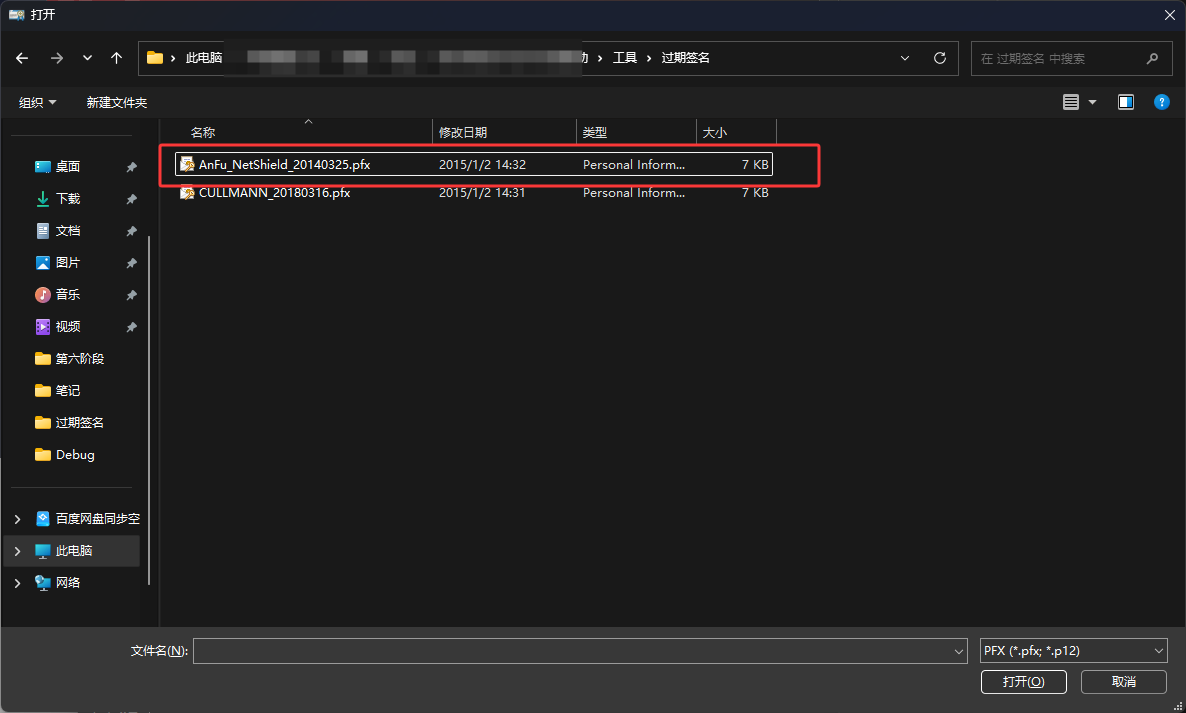Open the PFX file type filter dropdown
Image resolution: width=1186 pixels, height=713 pixels.
coord(1073,651)
